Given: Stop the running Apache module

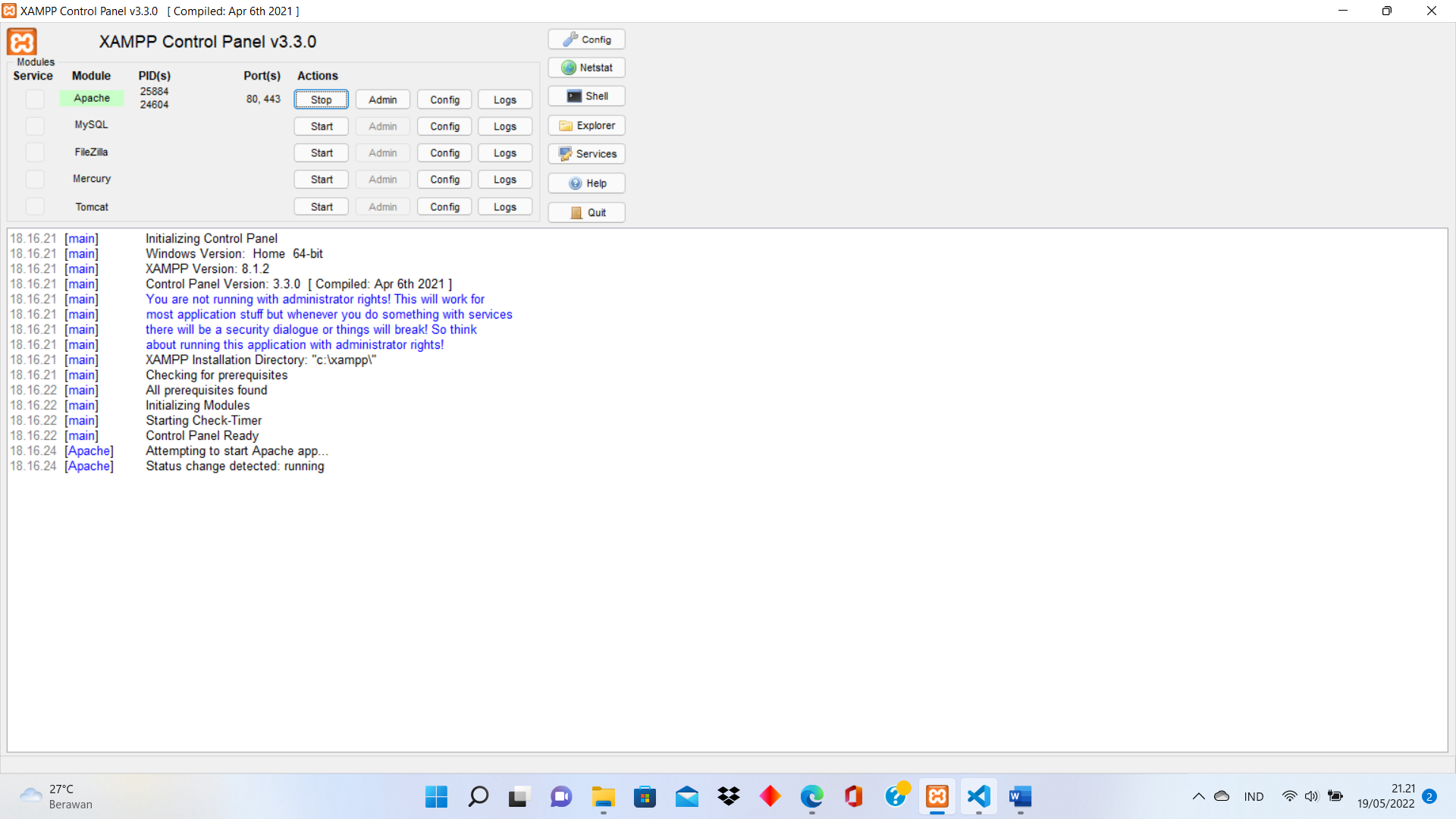Looking at the screenshot, I should (x=321, y=99).
